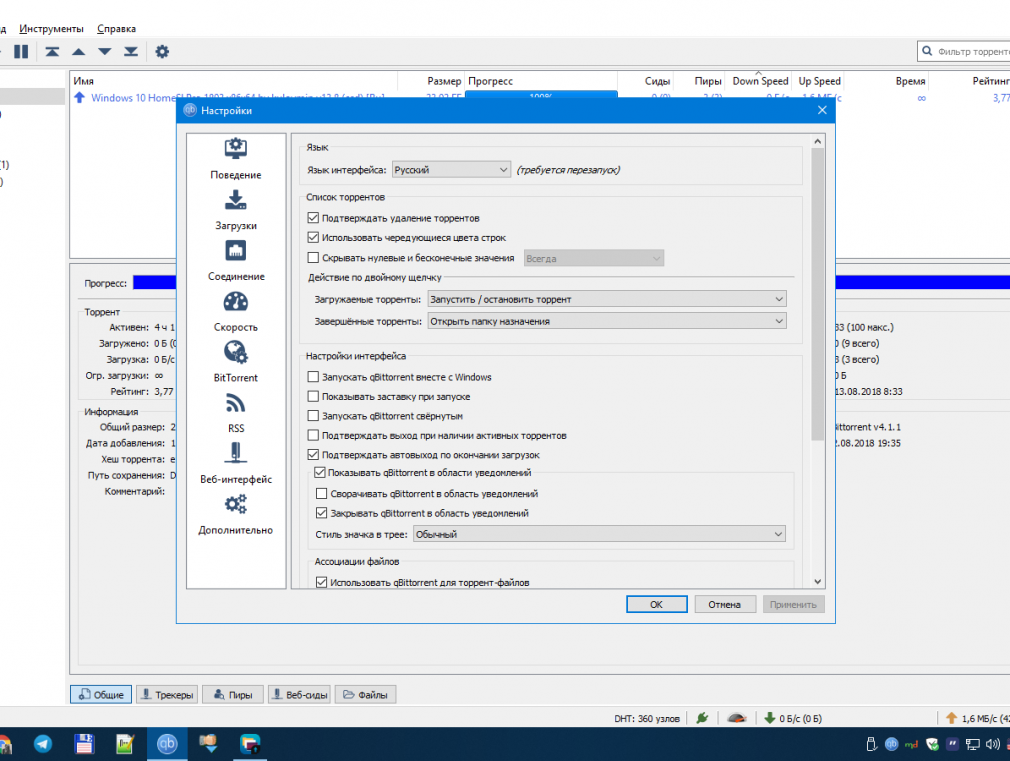Toggle alternative speed limits icon in status bar
1010x761 pixels.
737,718
